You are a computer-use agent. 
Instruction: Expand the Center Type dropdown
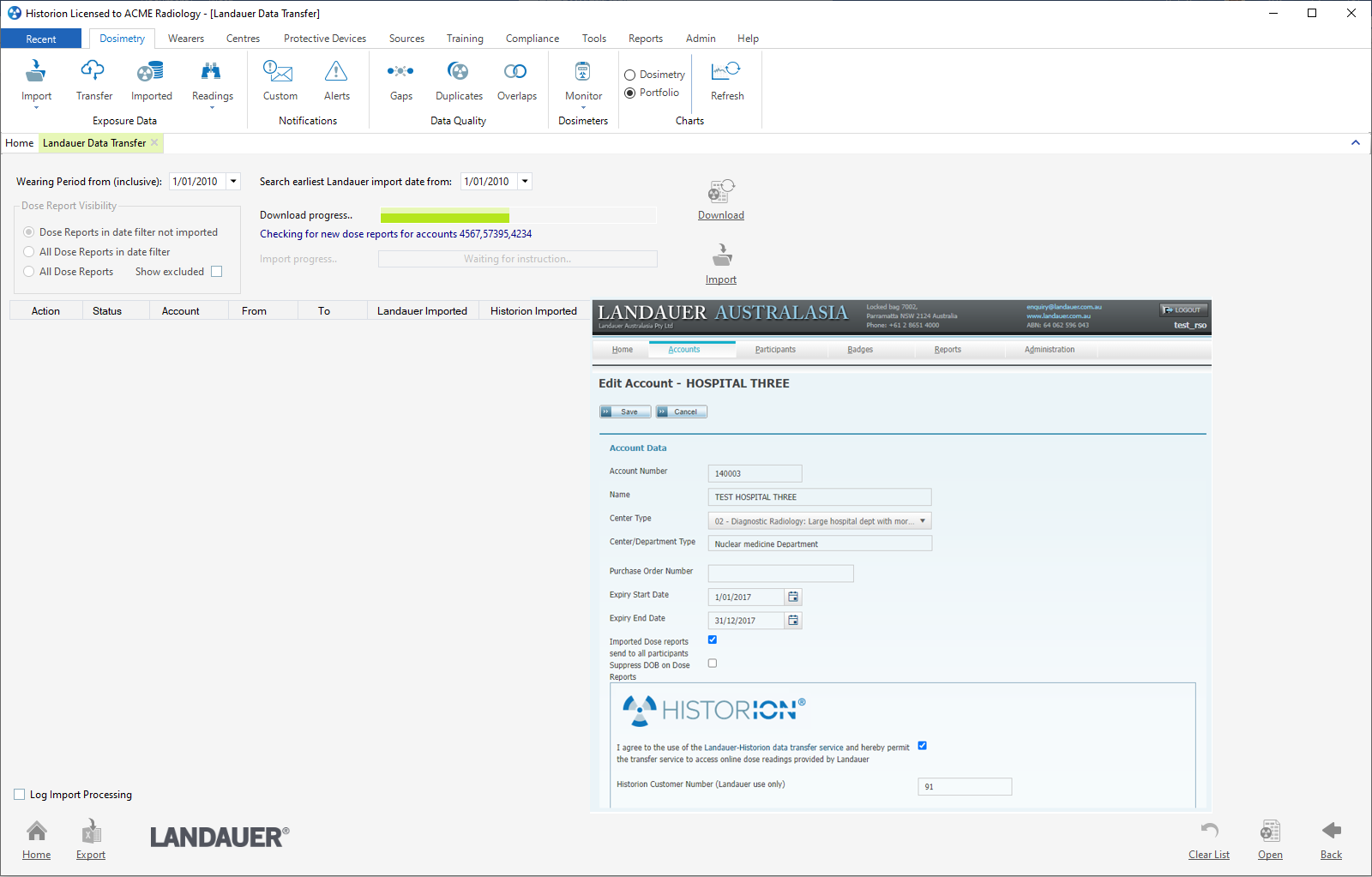click(923, 520)
